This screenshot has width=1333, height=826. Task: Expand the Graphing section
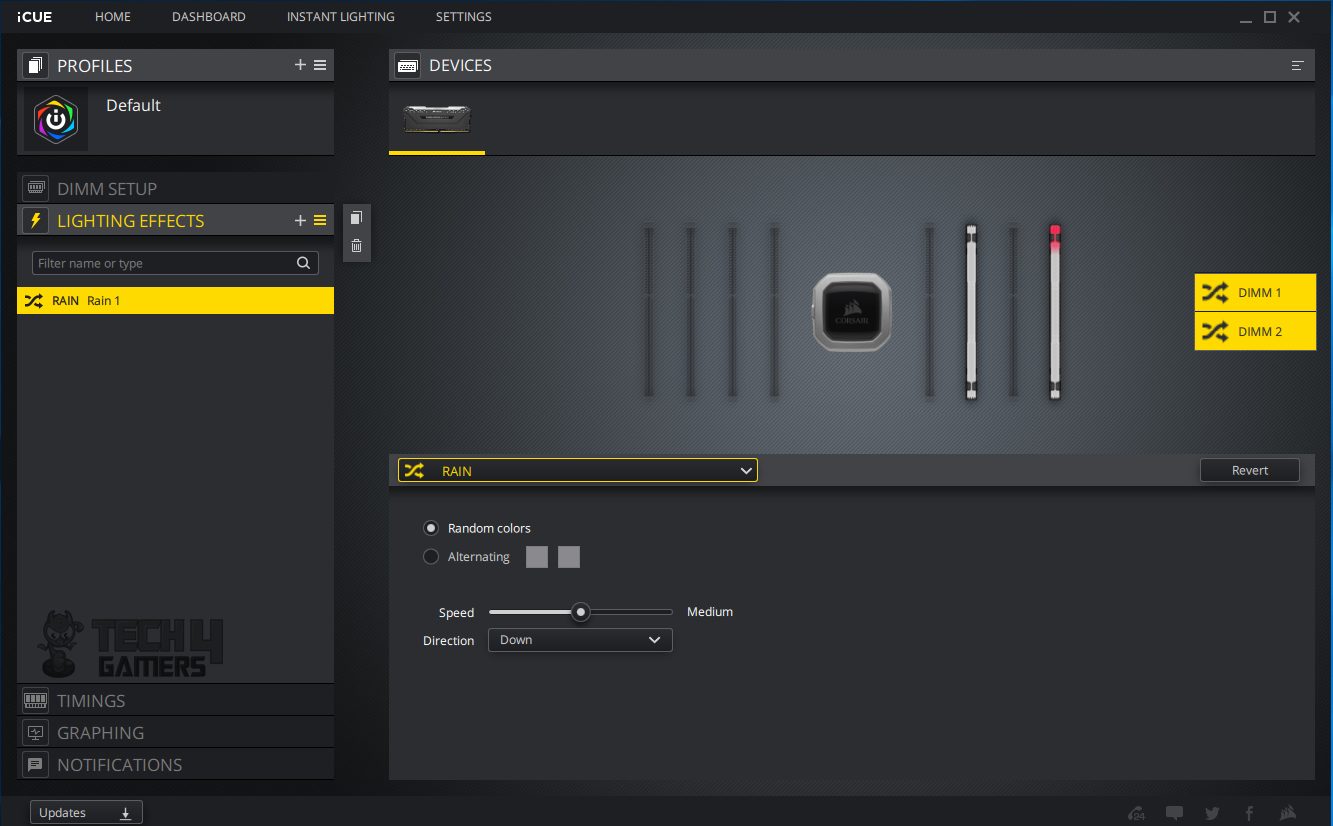click(175, 732)
